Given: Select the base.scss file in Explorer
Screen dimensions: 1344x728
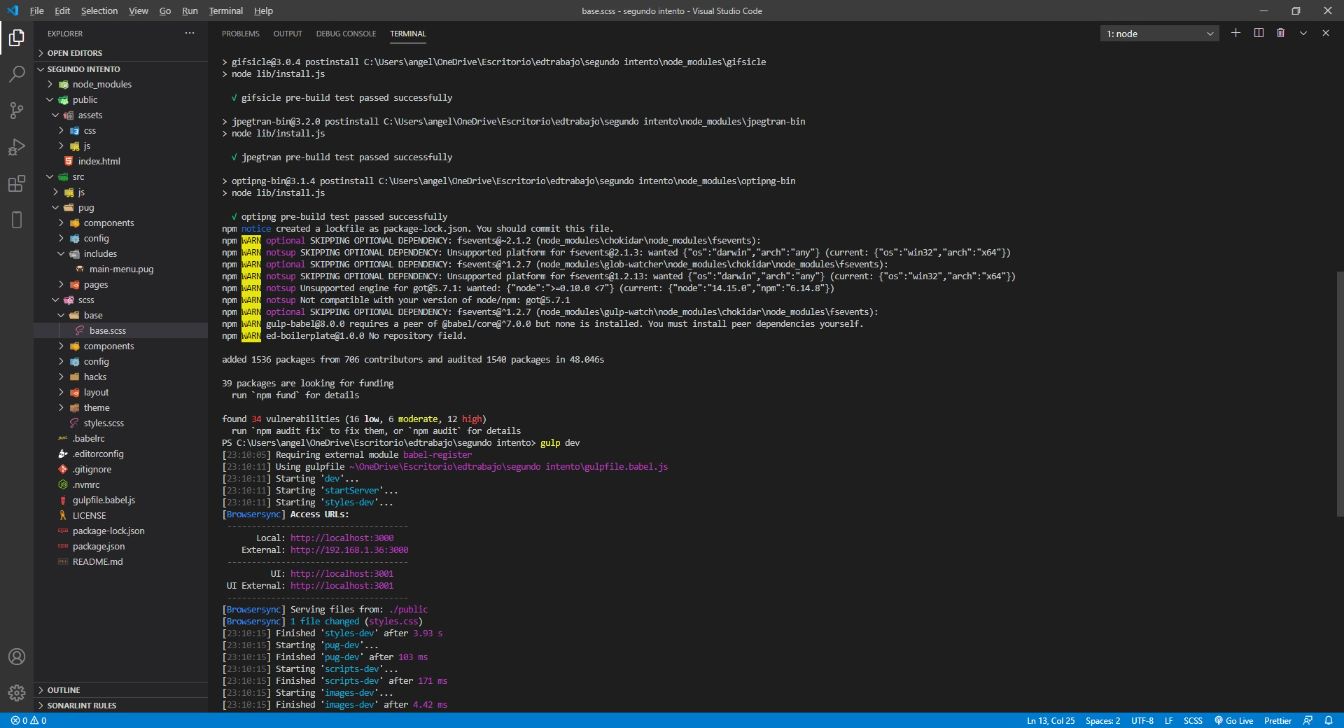Looking at the screenshot, I should click(x=101, y=330).
